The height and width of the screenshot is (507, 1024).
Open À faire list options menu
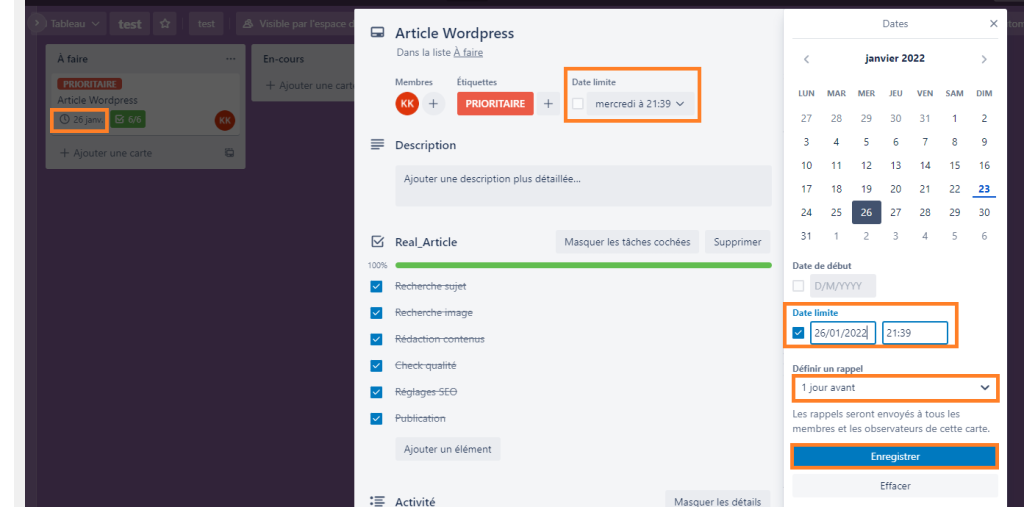click(x=231, y=59)
